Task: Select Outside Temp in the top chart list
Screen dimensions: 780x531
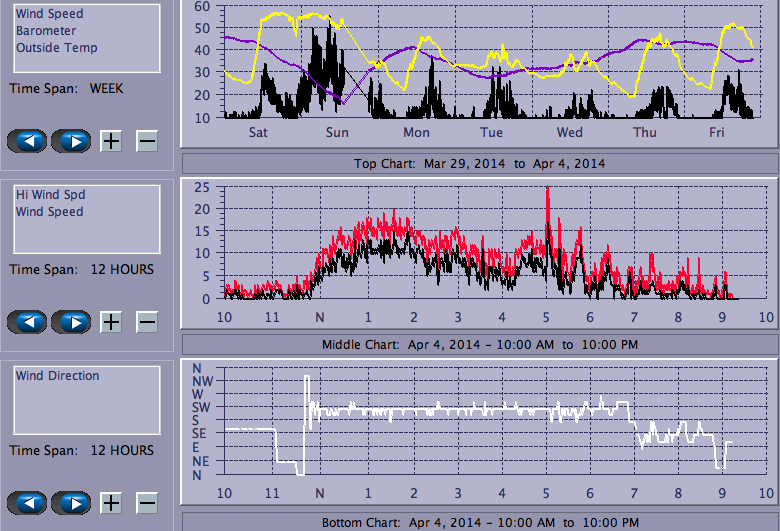Action: point(56,47)
